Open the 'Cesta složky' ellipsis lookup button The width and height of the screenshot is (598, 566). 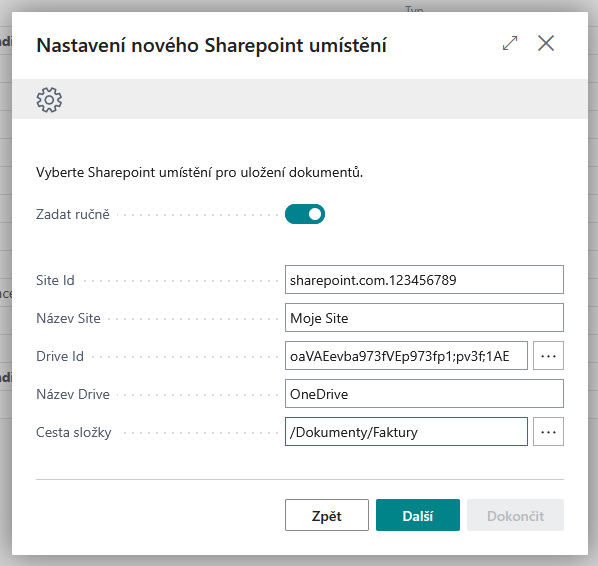(548, 432)
